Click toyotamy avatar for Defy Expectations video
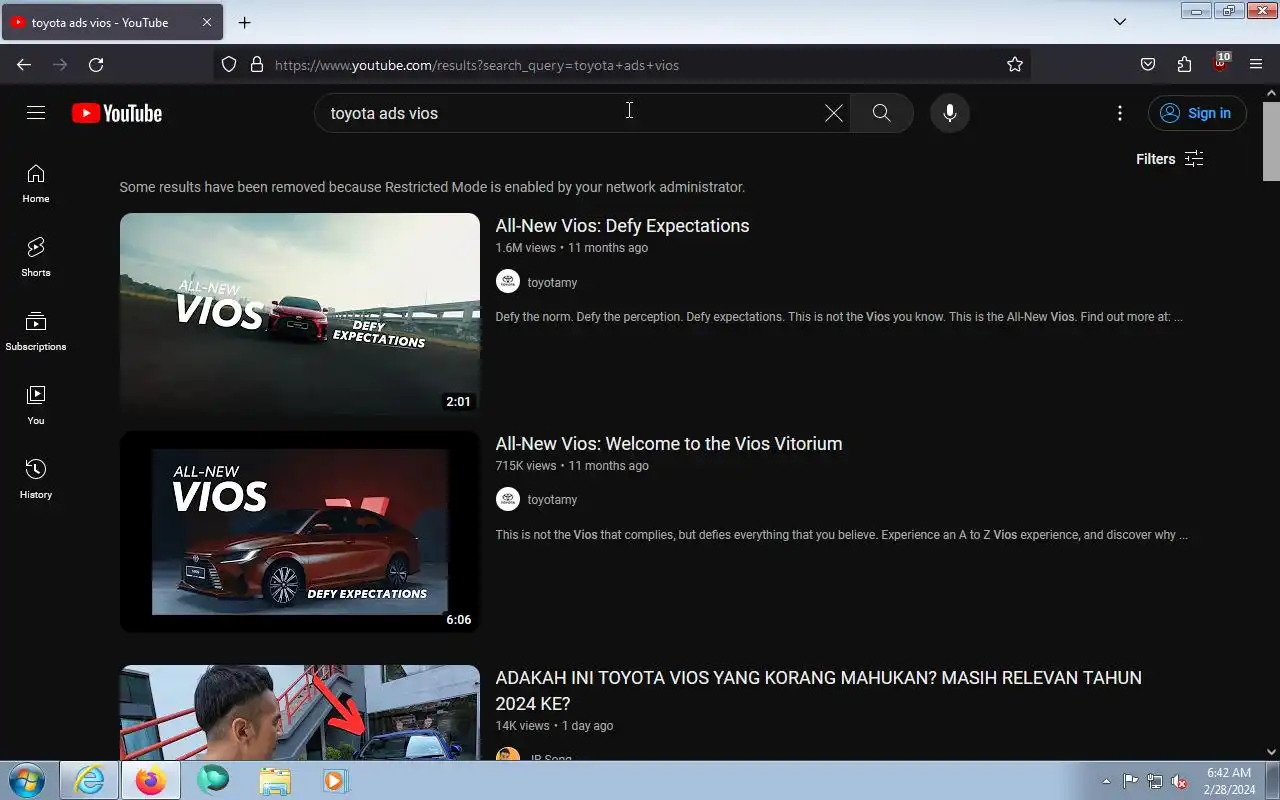Screen dimensions: 1280x800 pyautogui.click(x=508, y=282)
